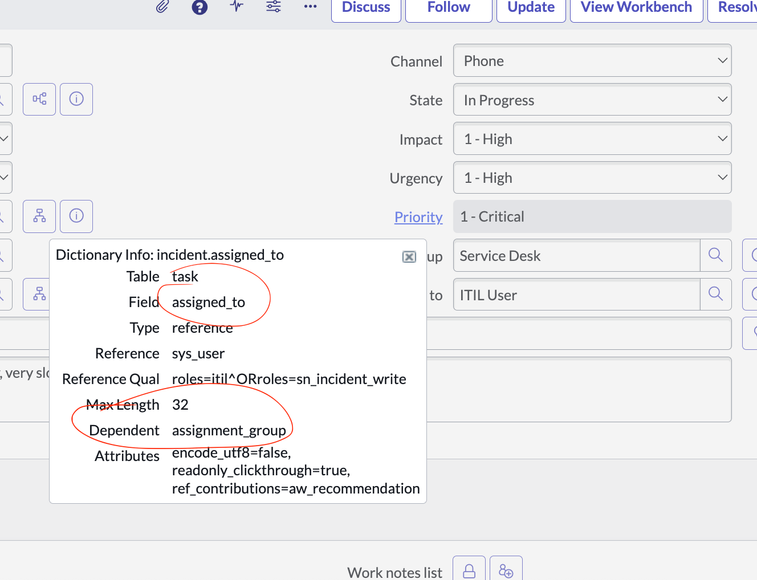The width and height of the screenshot is (757, 580).
Task: Click the add me icon for Work notes list
Action: [x=506, y=571]
